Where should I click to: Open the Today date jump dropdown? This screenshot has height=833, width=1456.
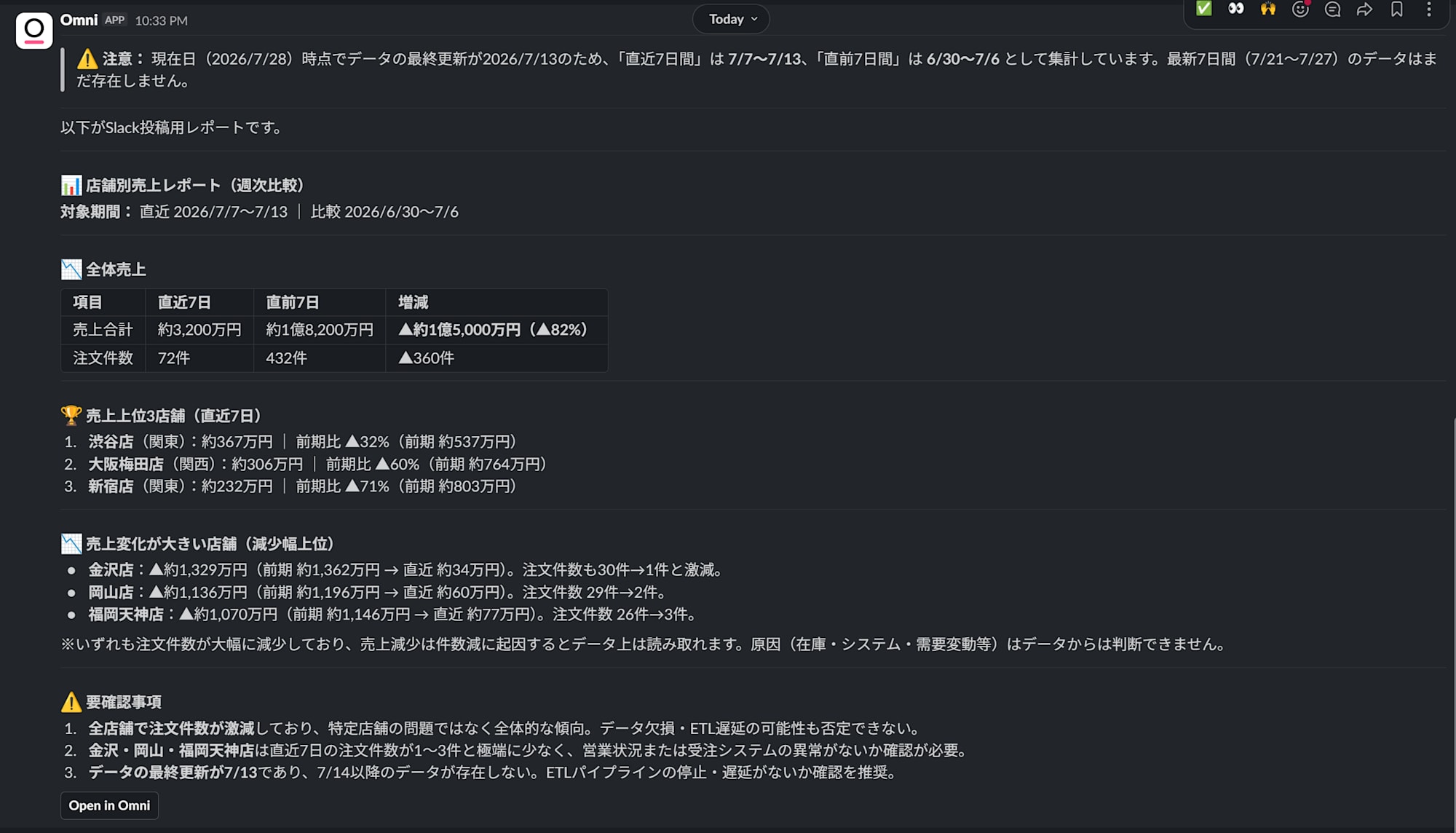coord(731,19)
